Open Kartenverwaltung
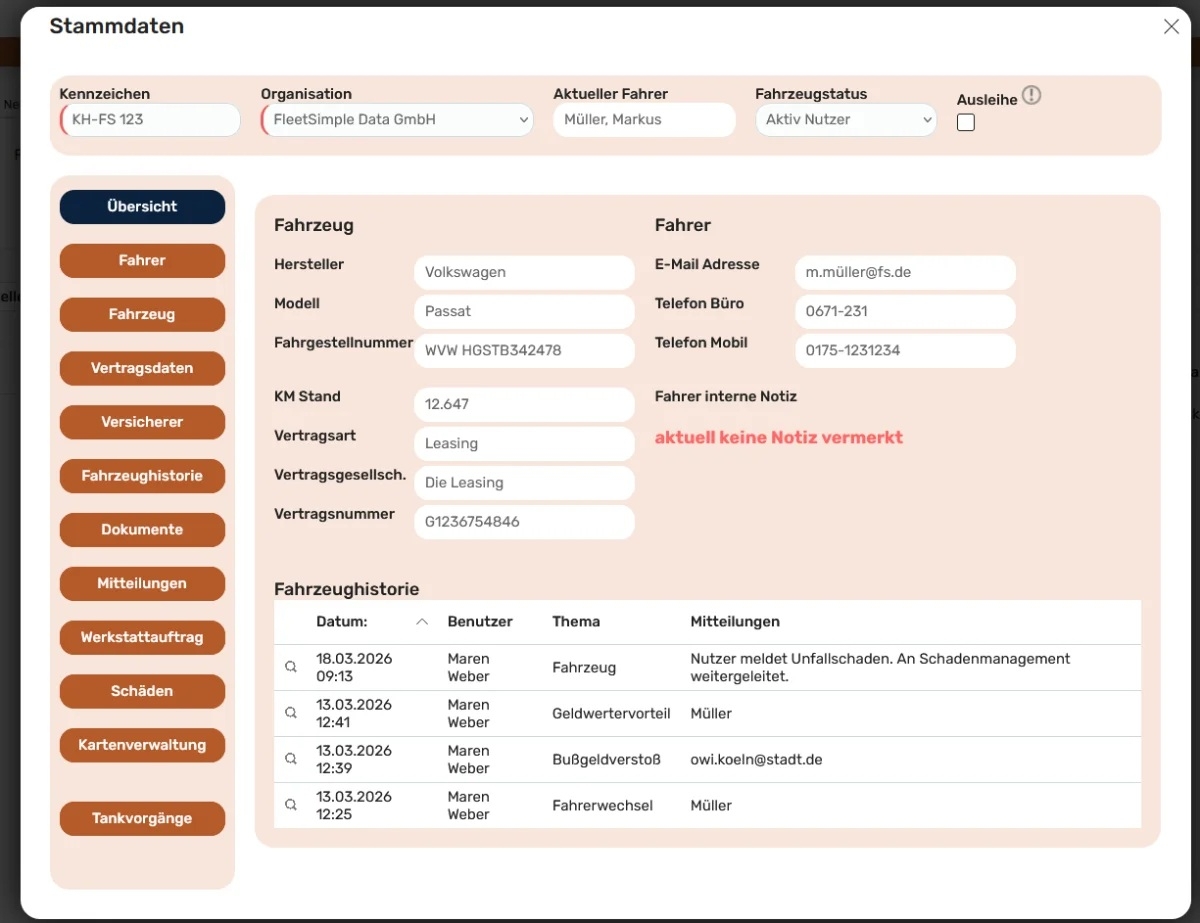The image size is (1200, 923). click(x=142, y=746)
